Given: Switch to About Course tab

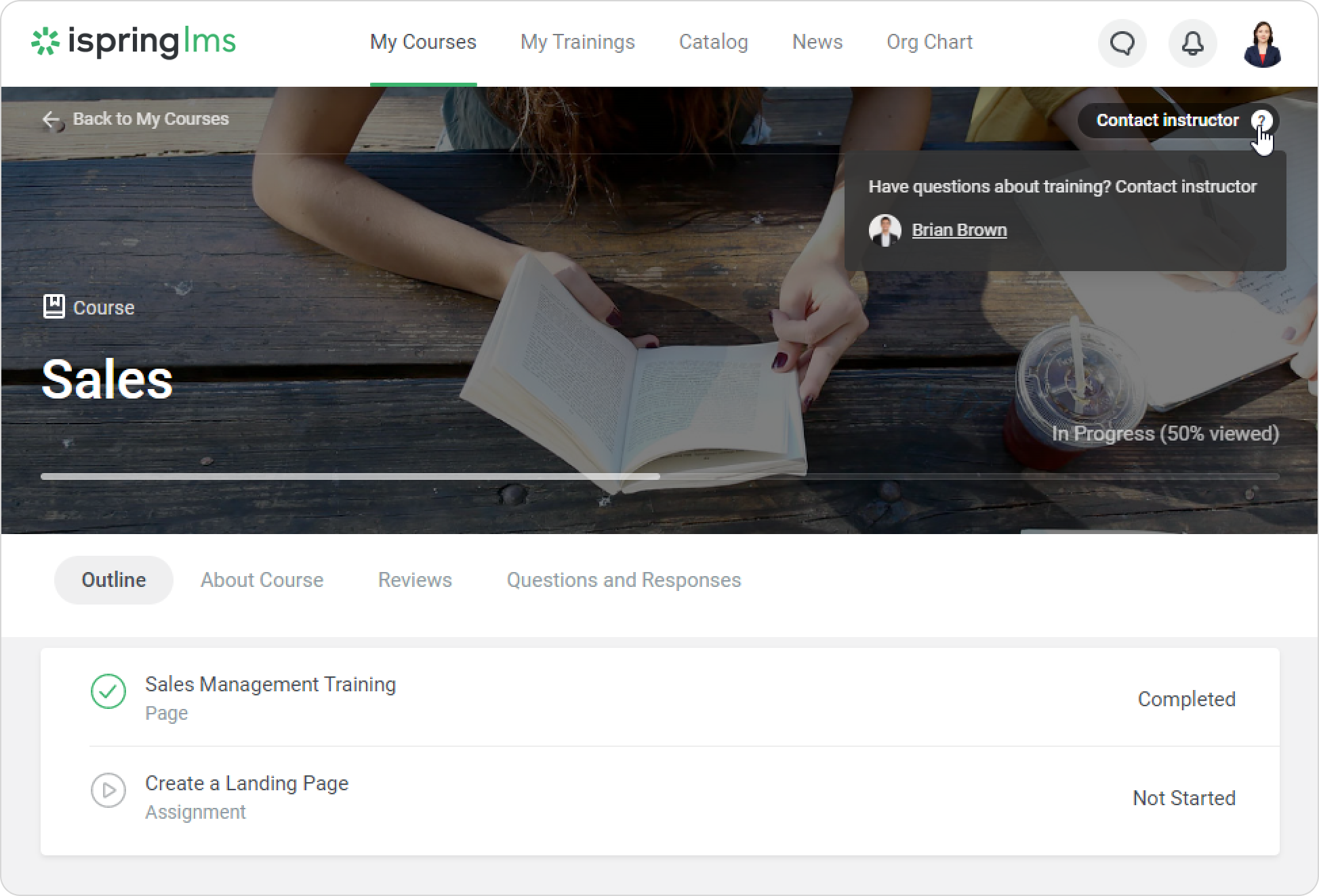Looking at the screenshot, I should click(262, 580).
